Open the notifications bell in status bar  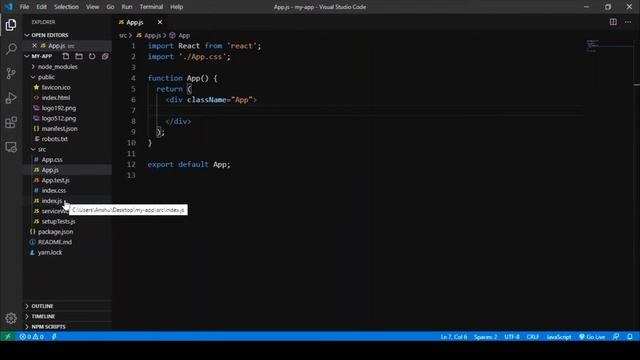(x=630, y=337)
